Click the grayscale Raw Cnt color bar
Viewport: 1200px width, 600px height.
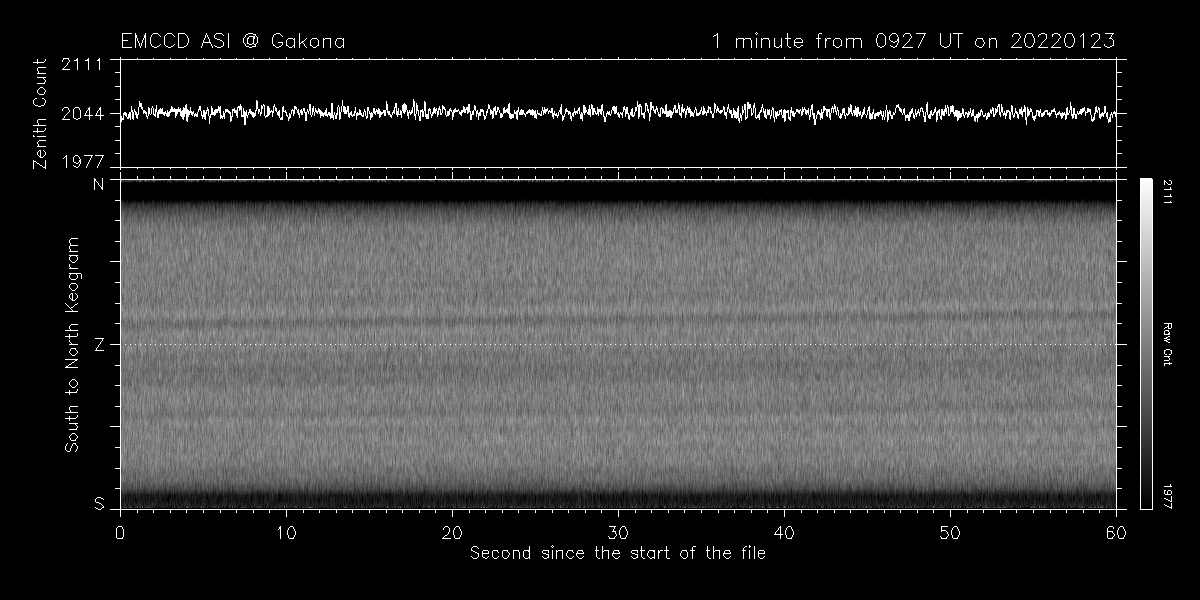click(1146, 344)
